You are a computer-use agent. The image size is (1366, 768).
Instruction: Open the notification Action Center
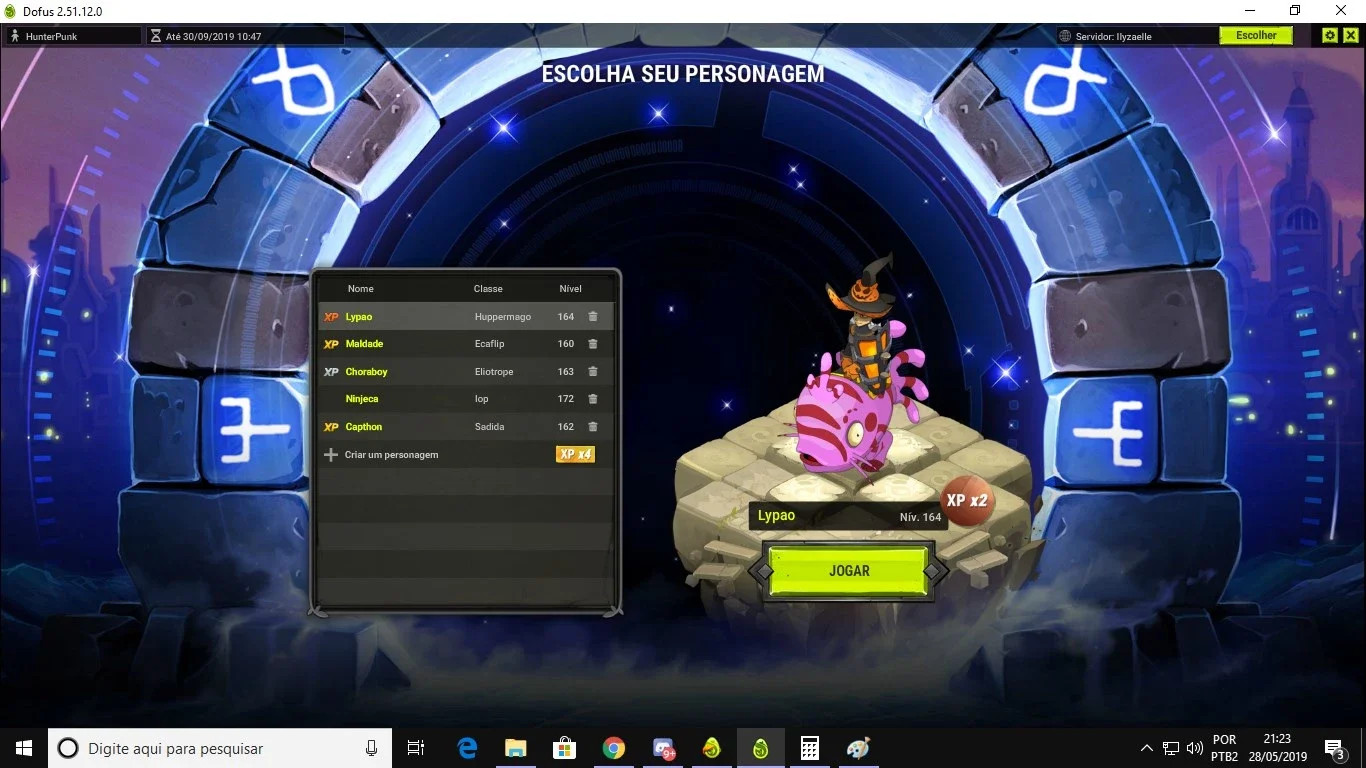point(1334,748)
